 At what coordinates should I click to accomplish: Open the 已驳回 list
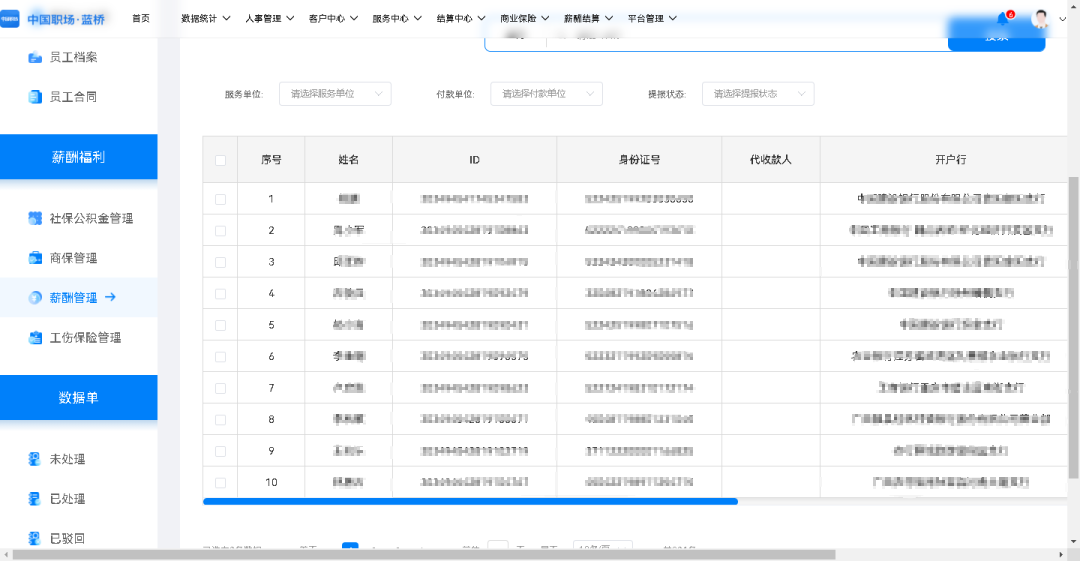point(68,538)
